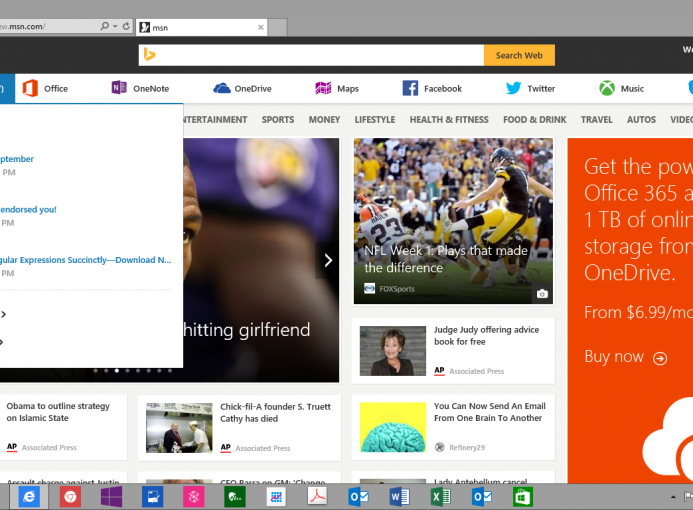Open a new blank browser tab

(x=278, y=27)
